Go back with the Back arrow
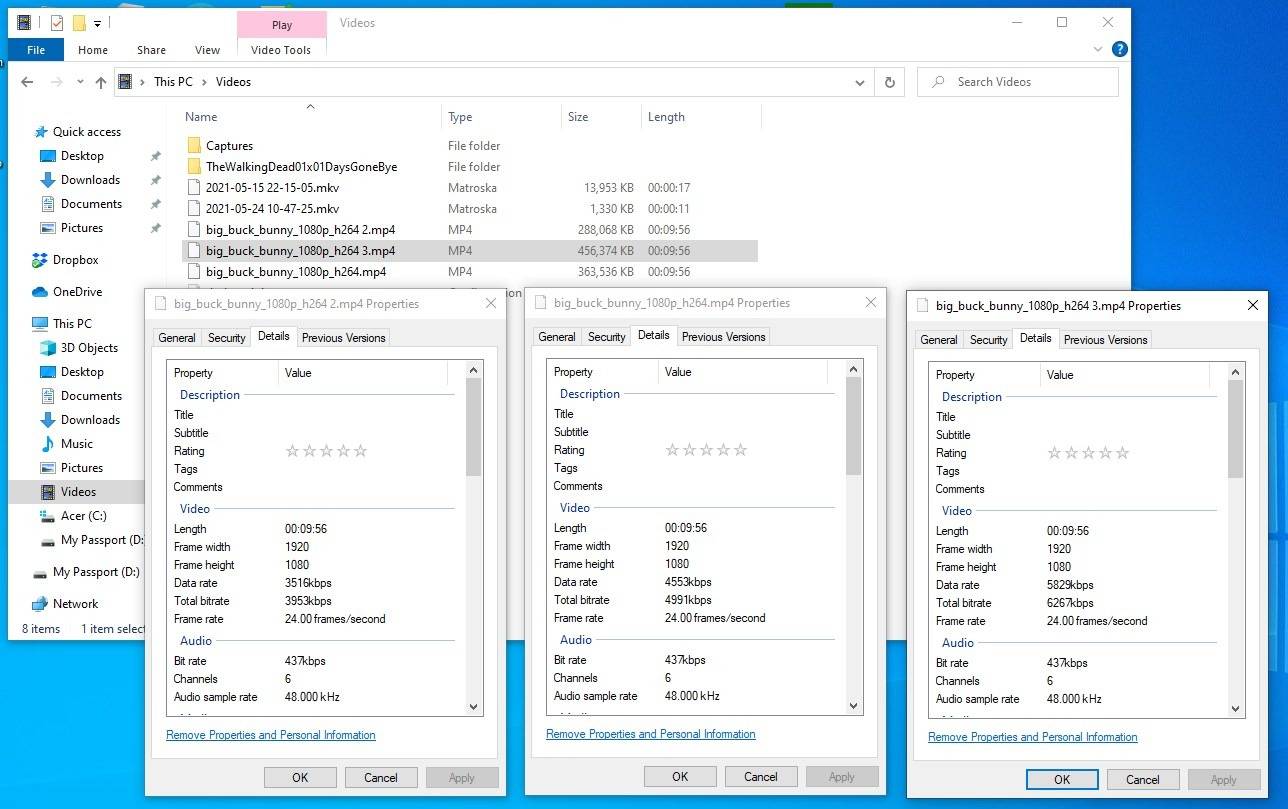Screen dimensions: 1288x809 (x=29, y=83)
